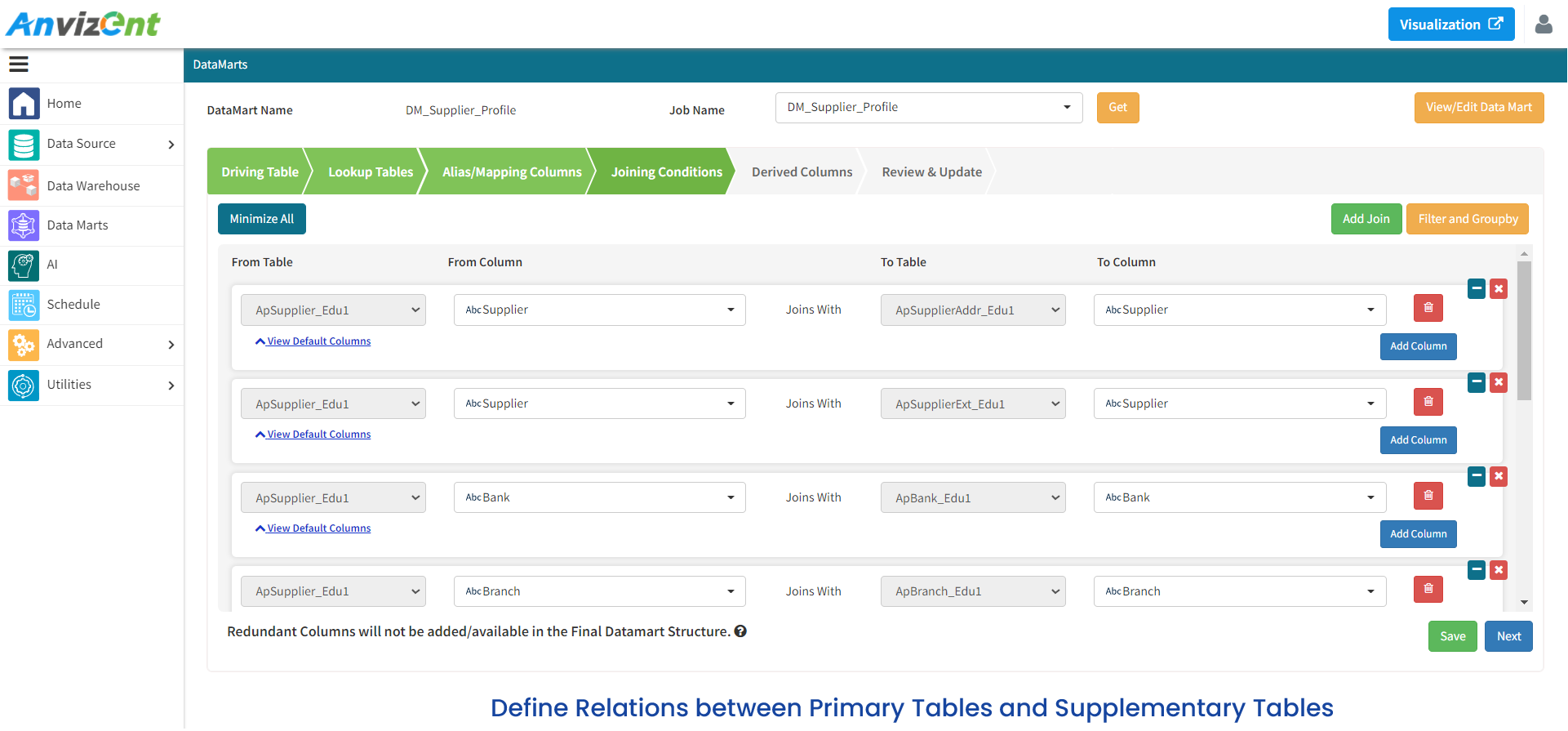Minimize the ApBranch_Edu1 join panel
Image resolution: width=1568 pixels, height=731 pixels.
[x=1477, y=570]
